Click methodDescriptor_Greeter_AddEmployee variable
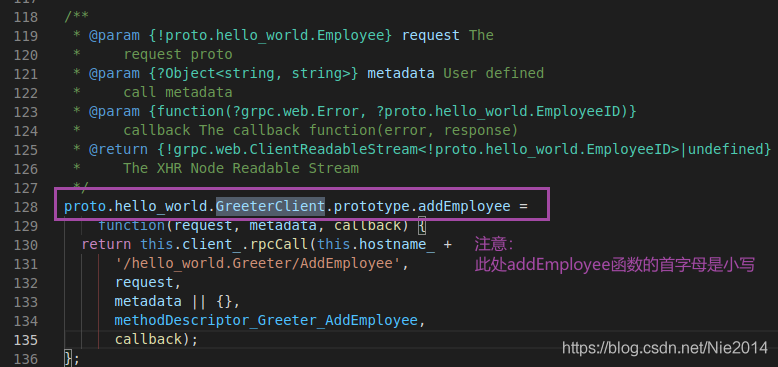This screenshot has height=367, width=778. 266,320
